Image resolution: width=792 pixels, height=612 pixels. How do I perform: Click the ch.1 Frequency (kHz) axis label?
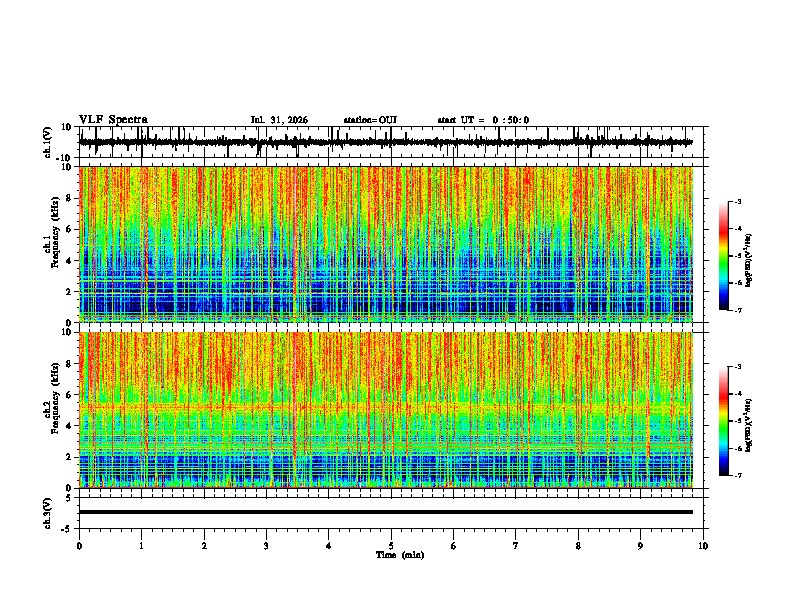pos(56,244)
